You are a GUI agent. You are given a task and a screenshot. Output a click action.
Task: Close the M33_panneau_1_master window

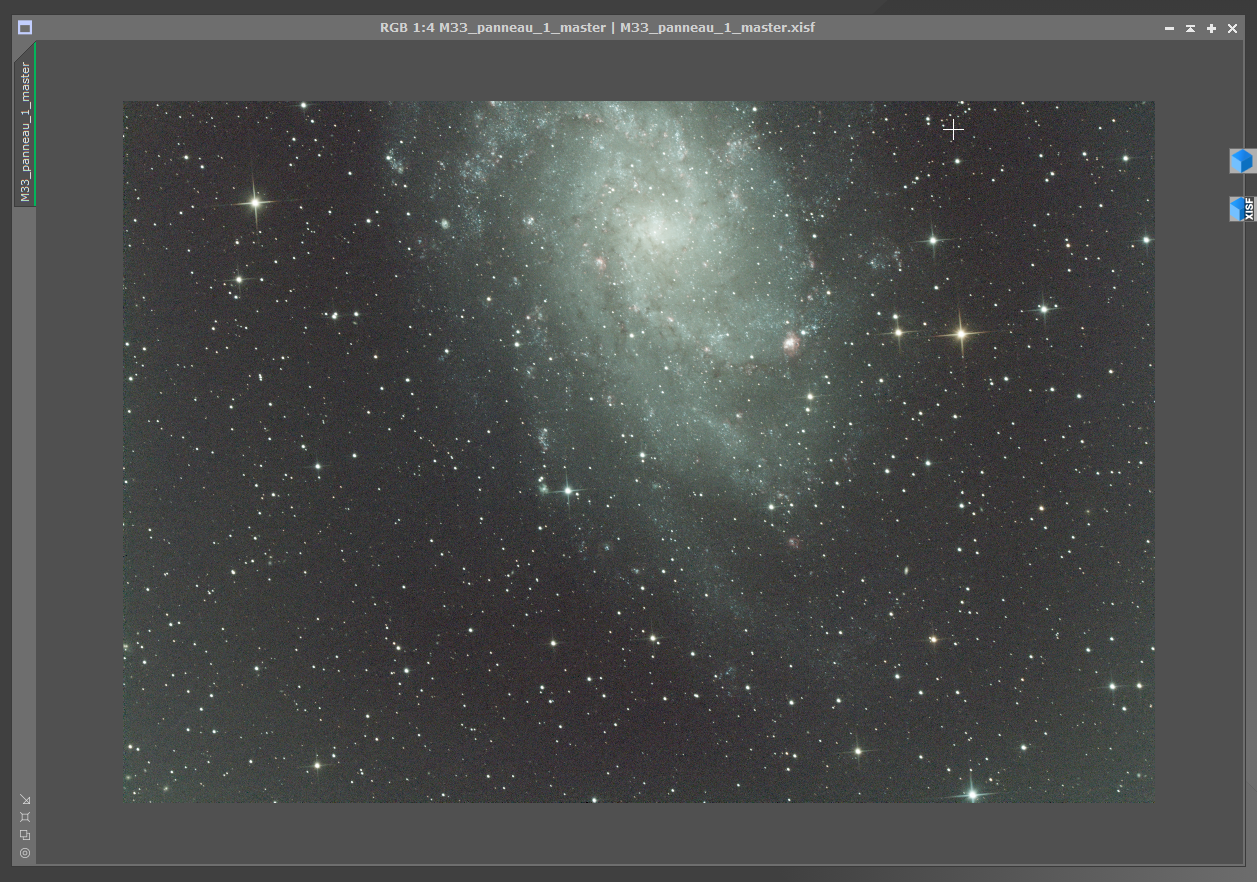1232,28
